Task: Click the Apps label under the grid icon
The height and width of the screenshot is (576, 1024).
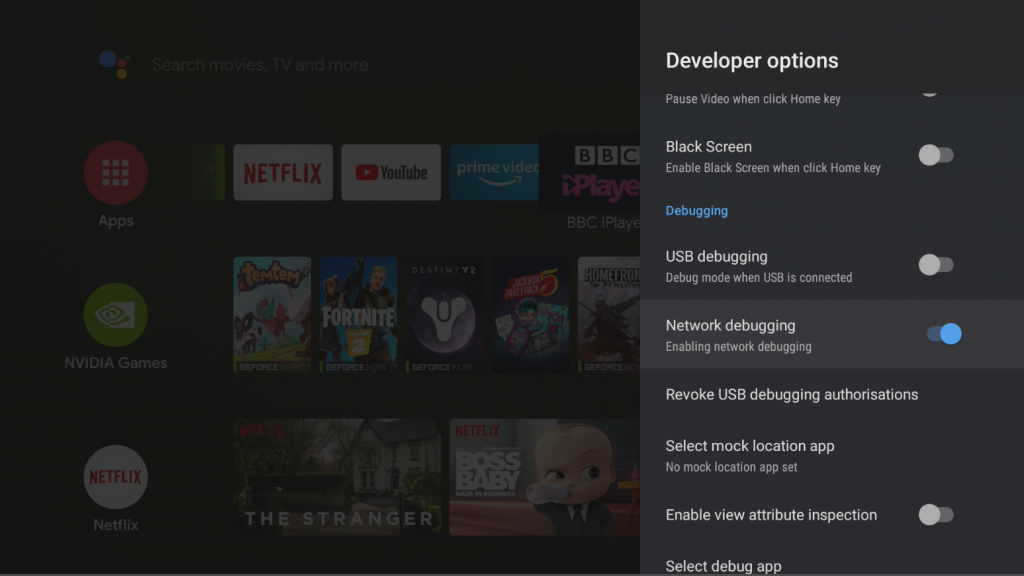Action: click(x=116, y=221)
